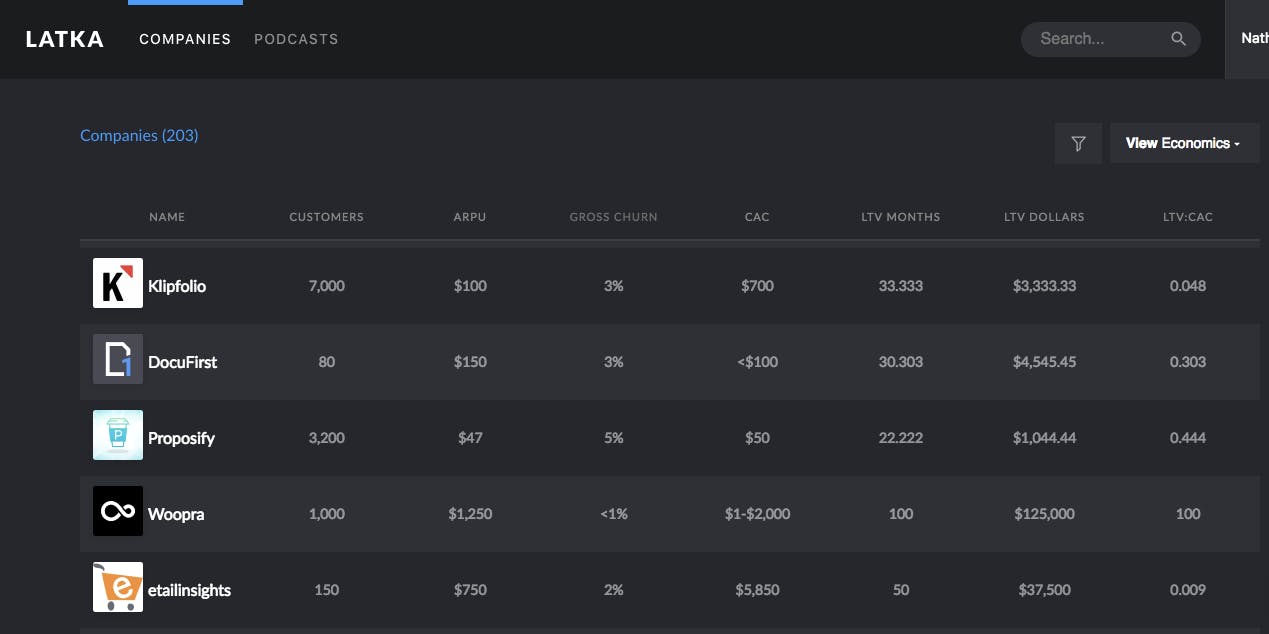Sort by the LTV:CAC column header
The width and height of the screenshot is (1269, 634).
[x=1188, y=217]
